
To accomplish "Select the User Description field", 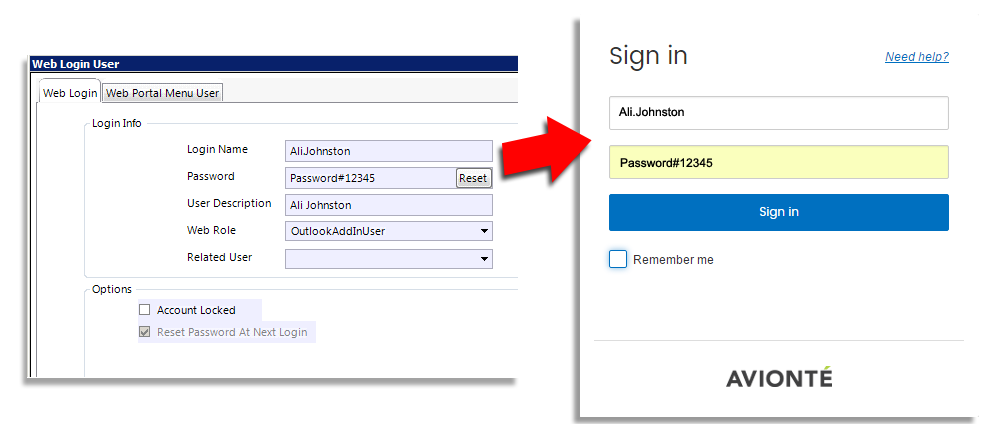I will coord(388,205).
